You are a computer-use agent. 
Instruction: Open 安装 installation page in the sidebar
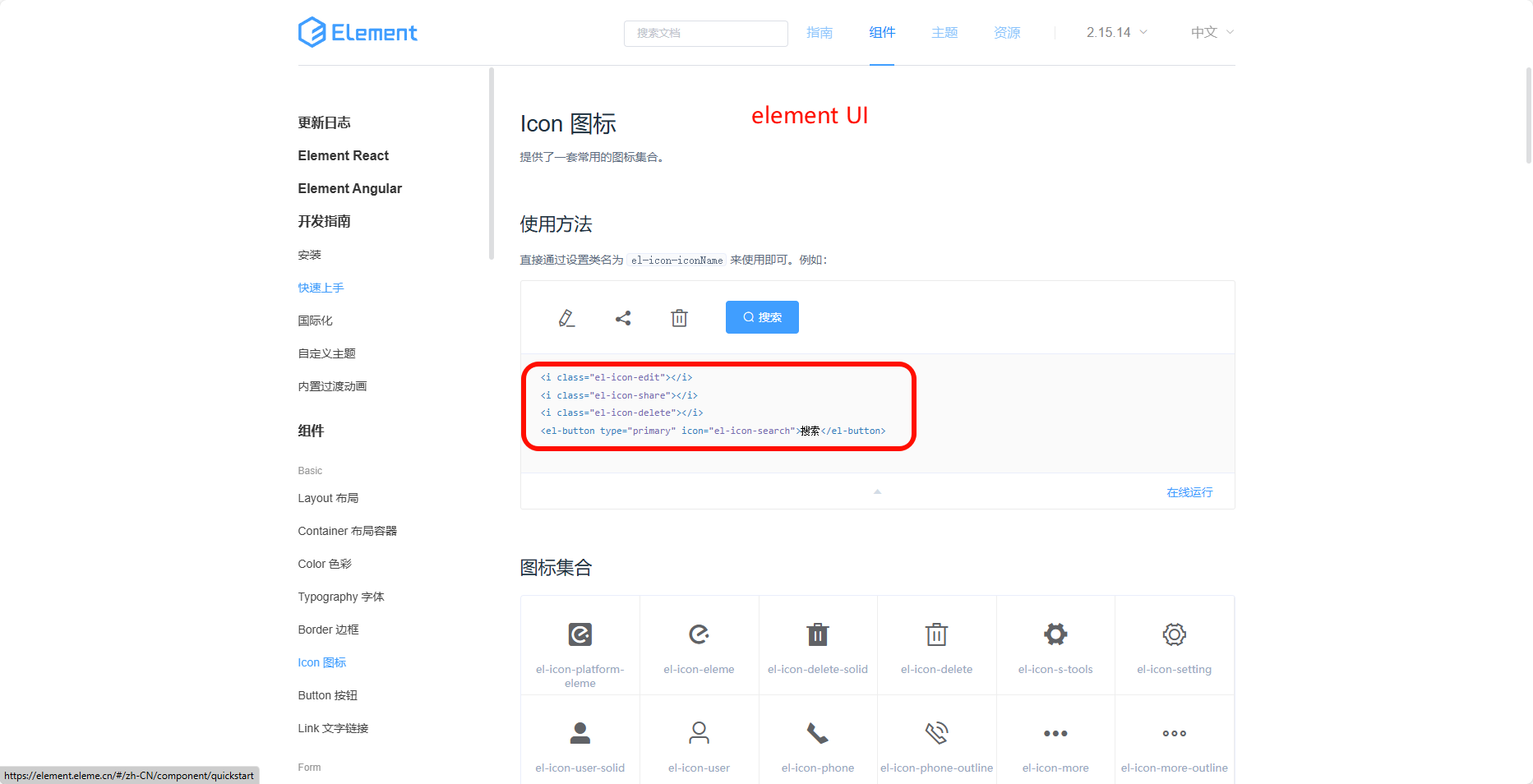pyautogui.click(x=310, y=255)
